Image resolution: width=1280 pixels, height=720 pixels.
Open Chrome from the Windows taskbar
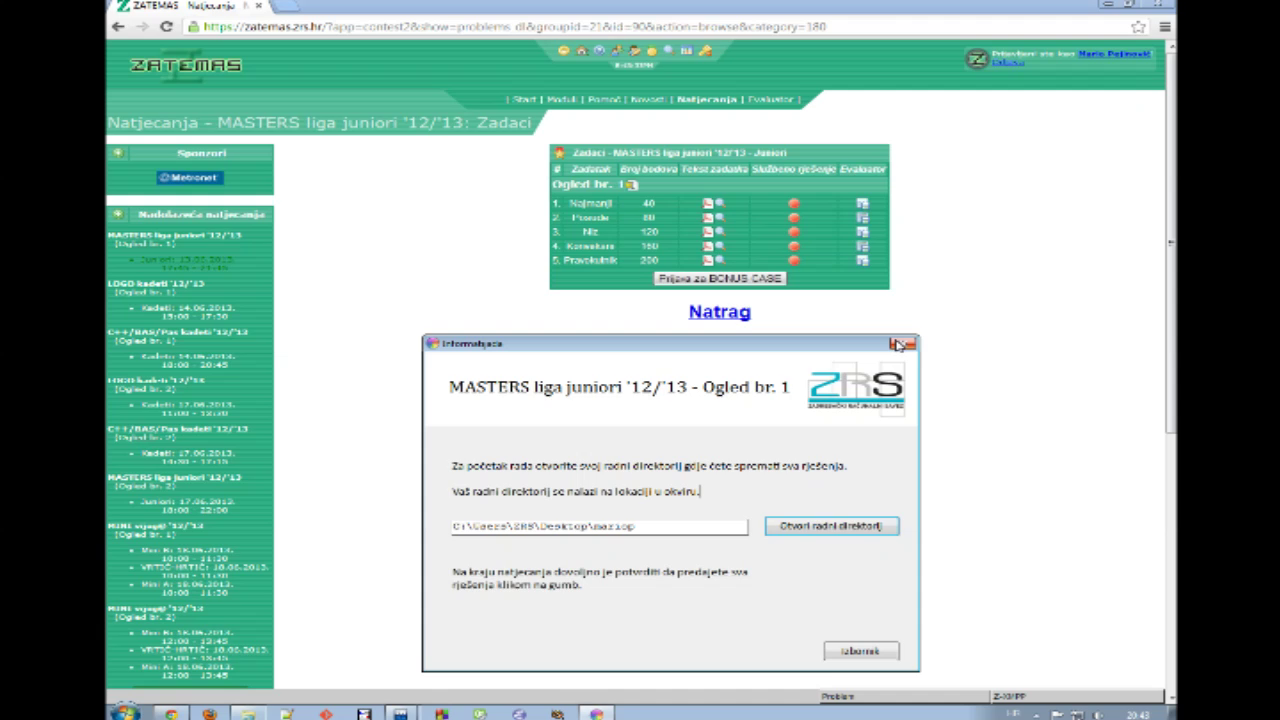[171, 714]
